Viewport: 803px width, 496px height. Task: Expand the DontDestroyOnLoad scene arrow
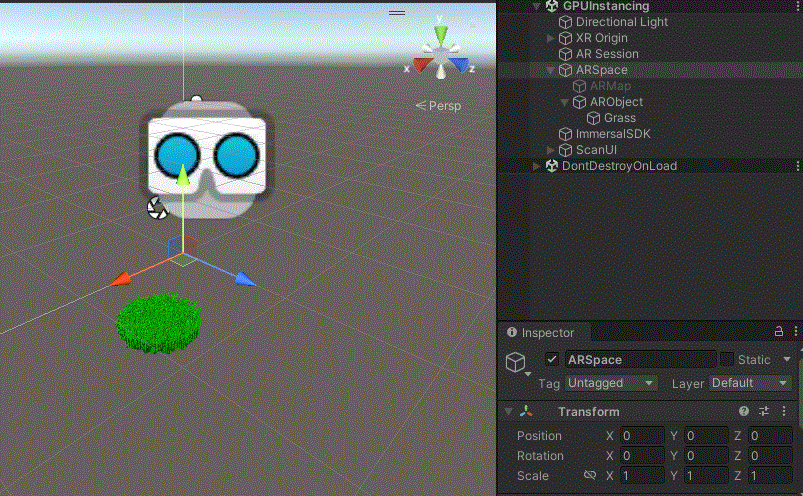click(x=536, y=166)
